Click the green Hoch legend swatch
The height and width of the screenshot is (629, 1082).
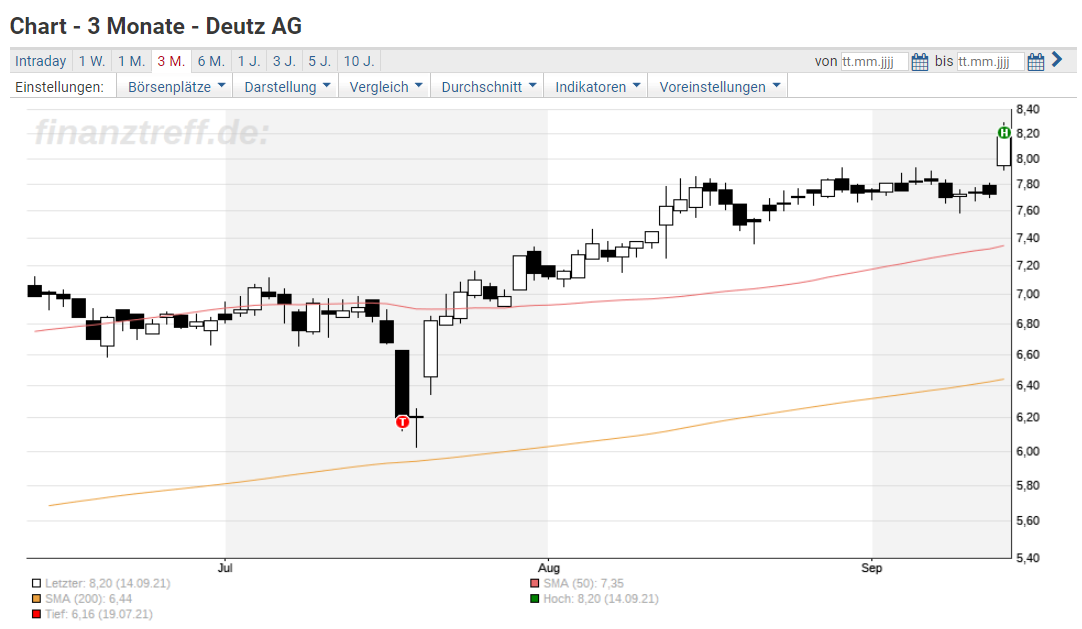point(535,599)
